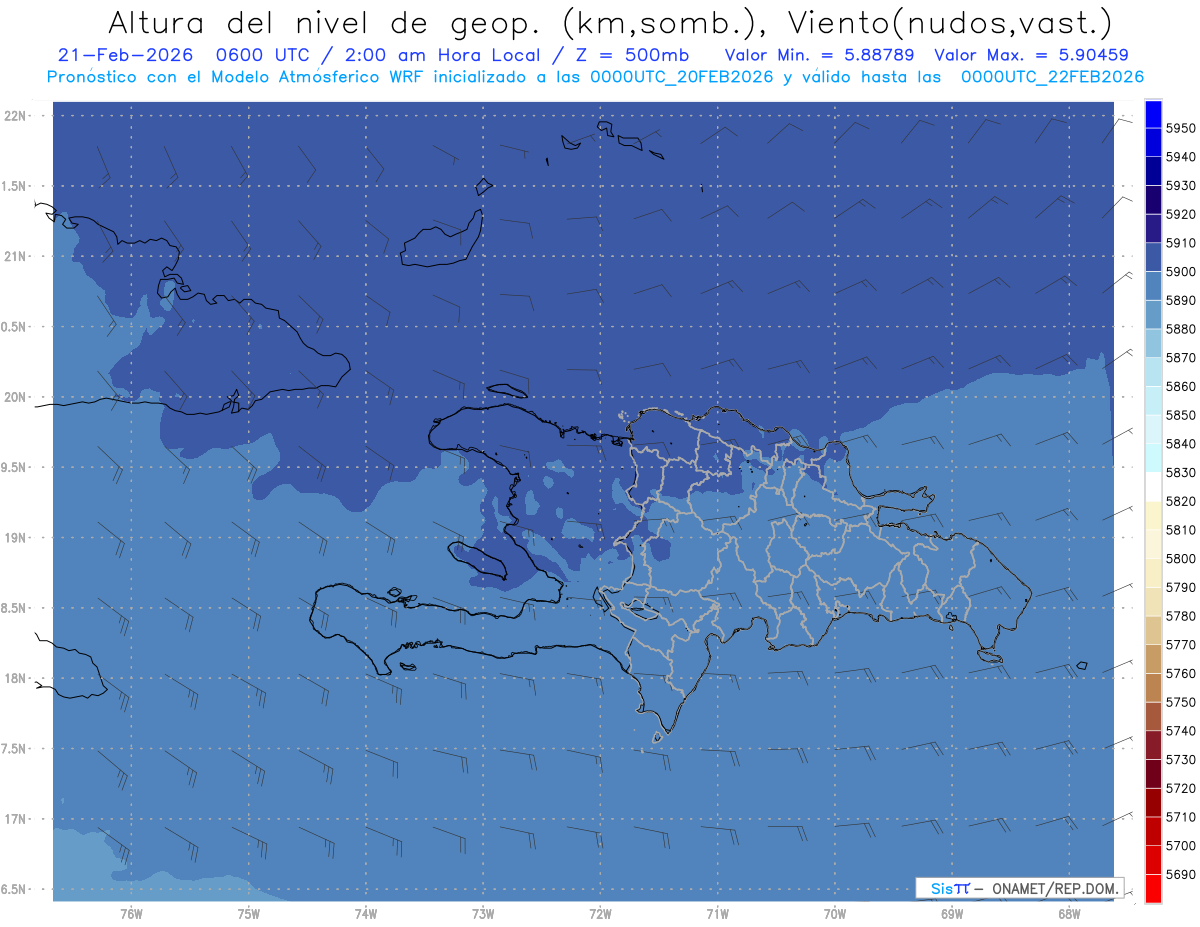
Task: Click the 5780 legend value
Action: point(1180,616)
